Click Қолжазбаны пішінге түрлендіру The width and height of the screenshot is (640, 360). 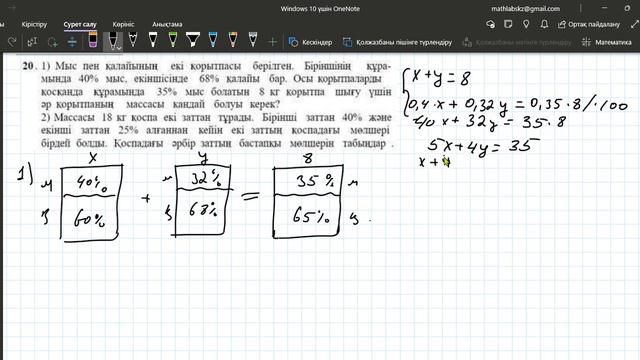(x=397, y=42)
